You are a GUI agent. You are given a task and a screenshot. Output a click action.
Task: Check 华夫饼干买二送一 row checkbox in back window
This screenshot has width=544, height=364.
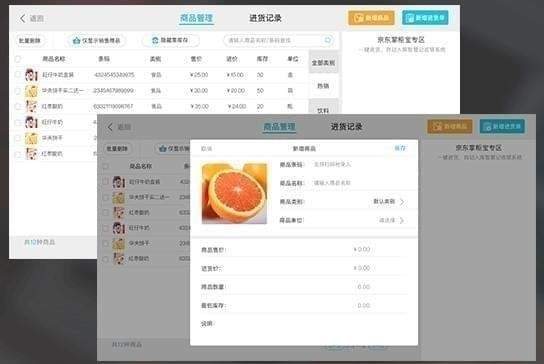(x=18, y=91)
